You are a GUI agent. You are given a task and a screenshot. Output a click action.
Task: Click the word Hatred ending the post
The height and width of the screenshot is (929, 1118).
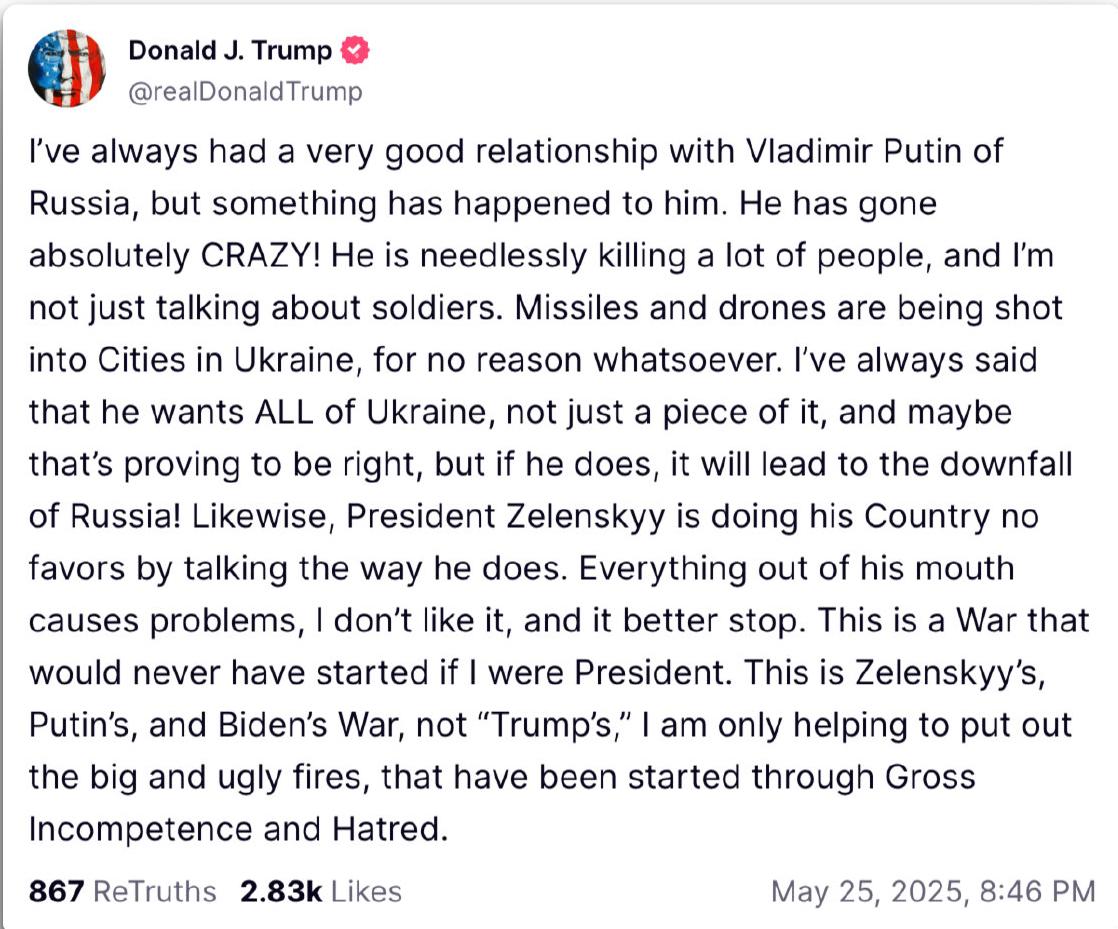point(389,828)
